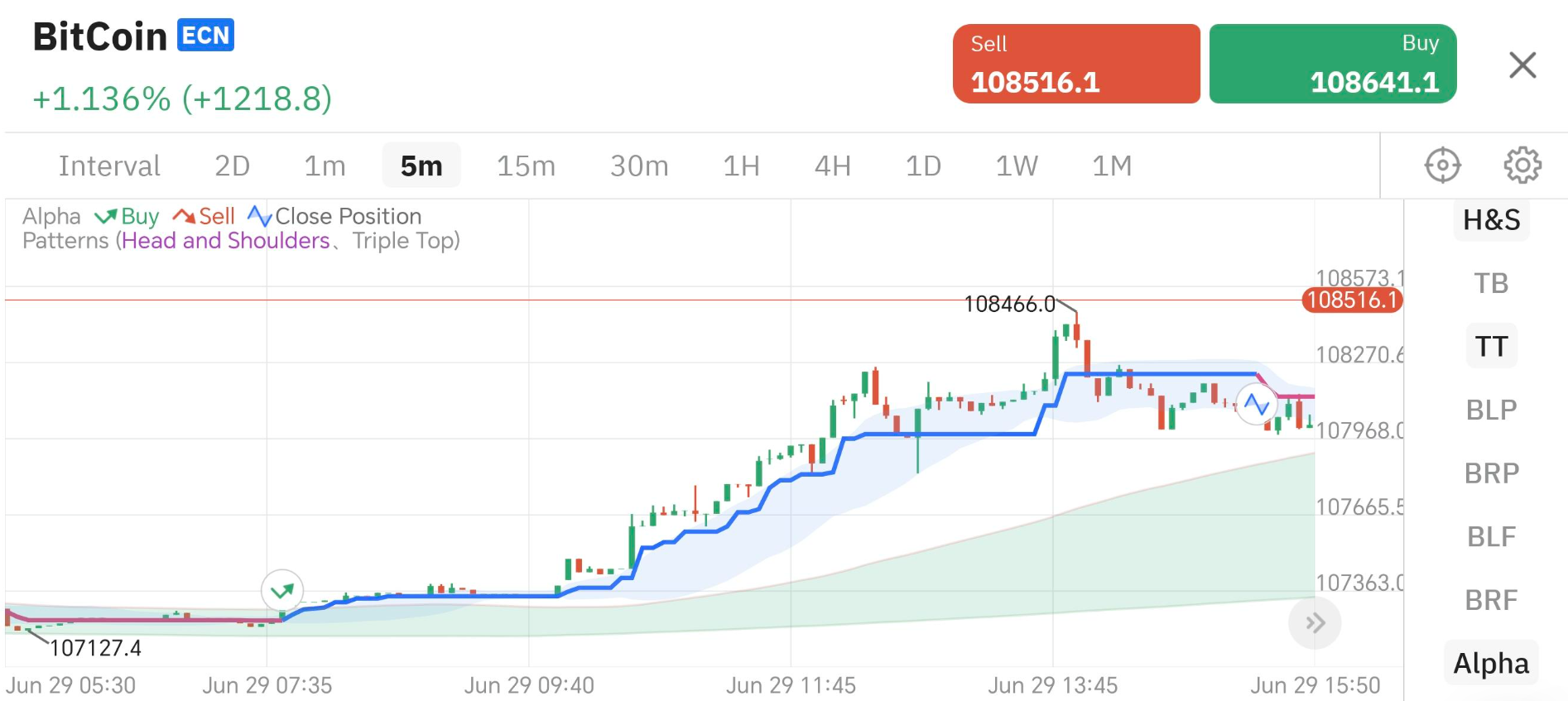This screenshot has height=701, width=1568.
Task: Click the 108516.1 current price label on axis
Action: [x=1352, y=300]
